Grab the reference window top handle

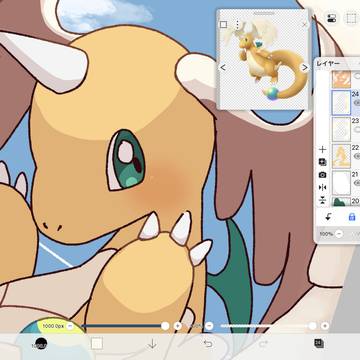coord(265,14)
